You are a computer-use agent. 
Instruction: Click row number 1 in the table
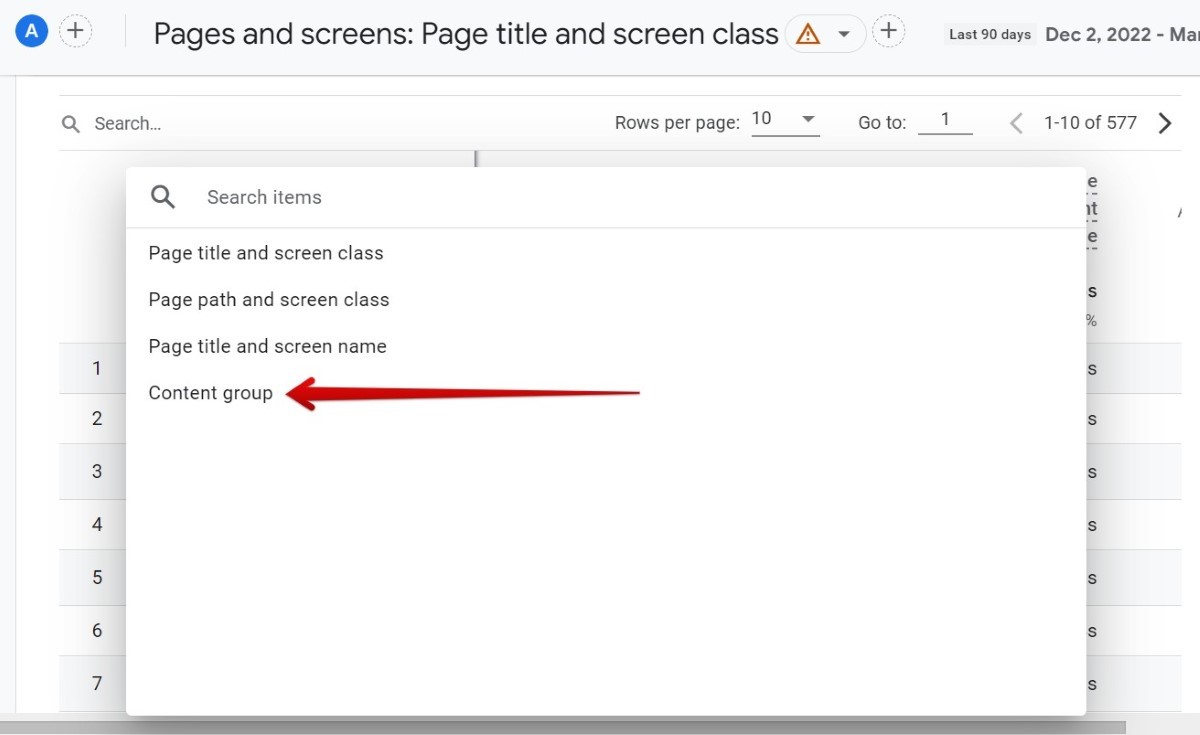point(97,368)
